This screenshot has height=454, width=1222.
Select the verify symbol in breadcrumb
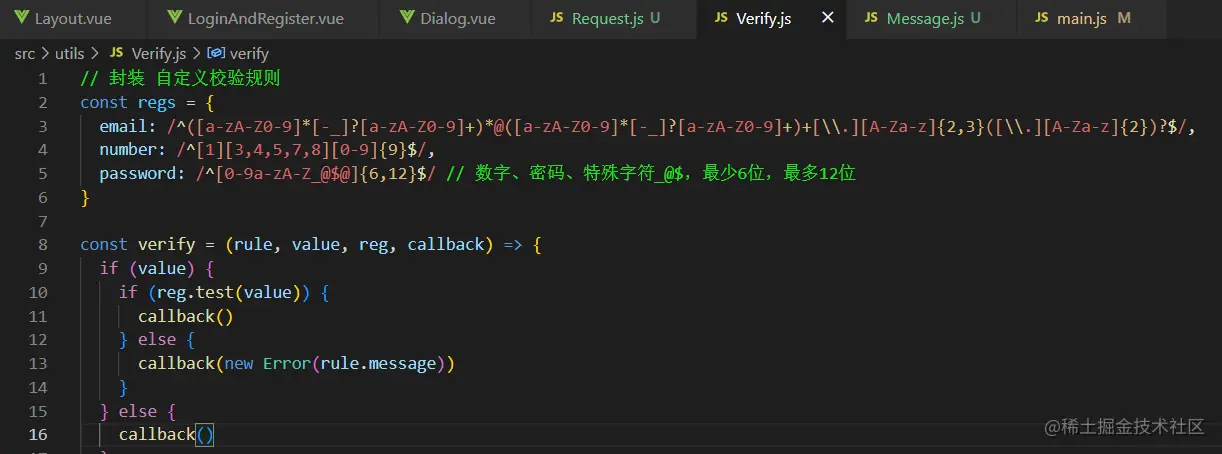(x=237, y=53)
